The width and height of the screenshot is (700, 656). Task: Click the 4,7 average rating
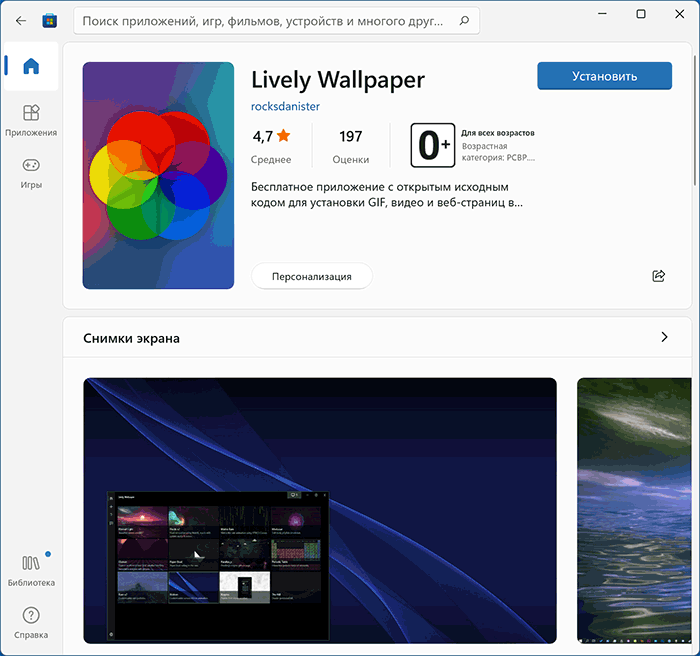pyautogui.click(x=262, y=136)
